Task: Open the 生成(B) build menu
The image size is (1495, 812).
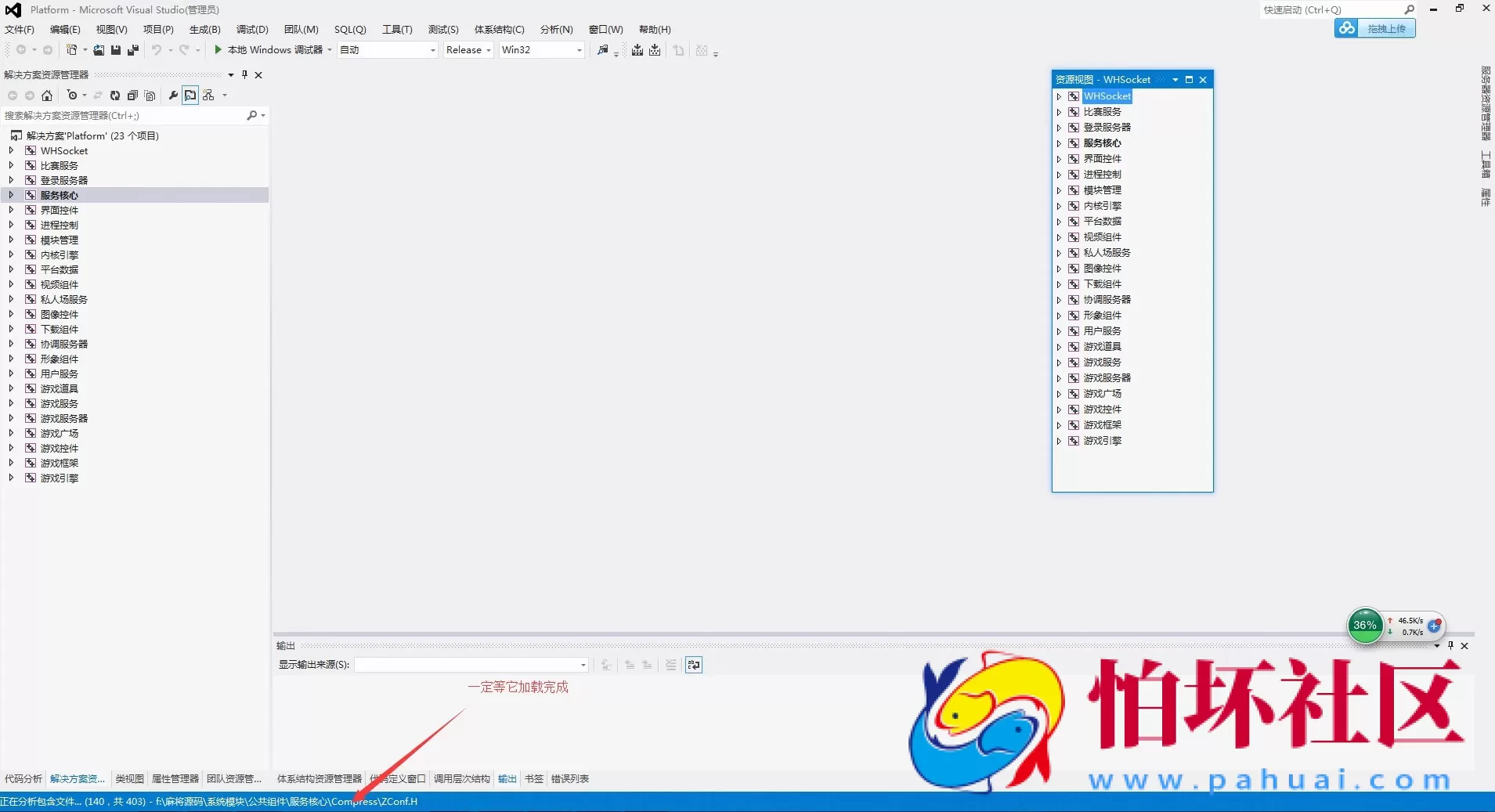Action: coord(204,30)
